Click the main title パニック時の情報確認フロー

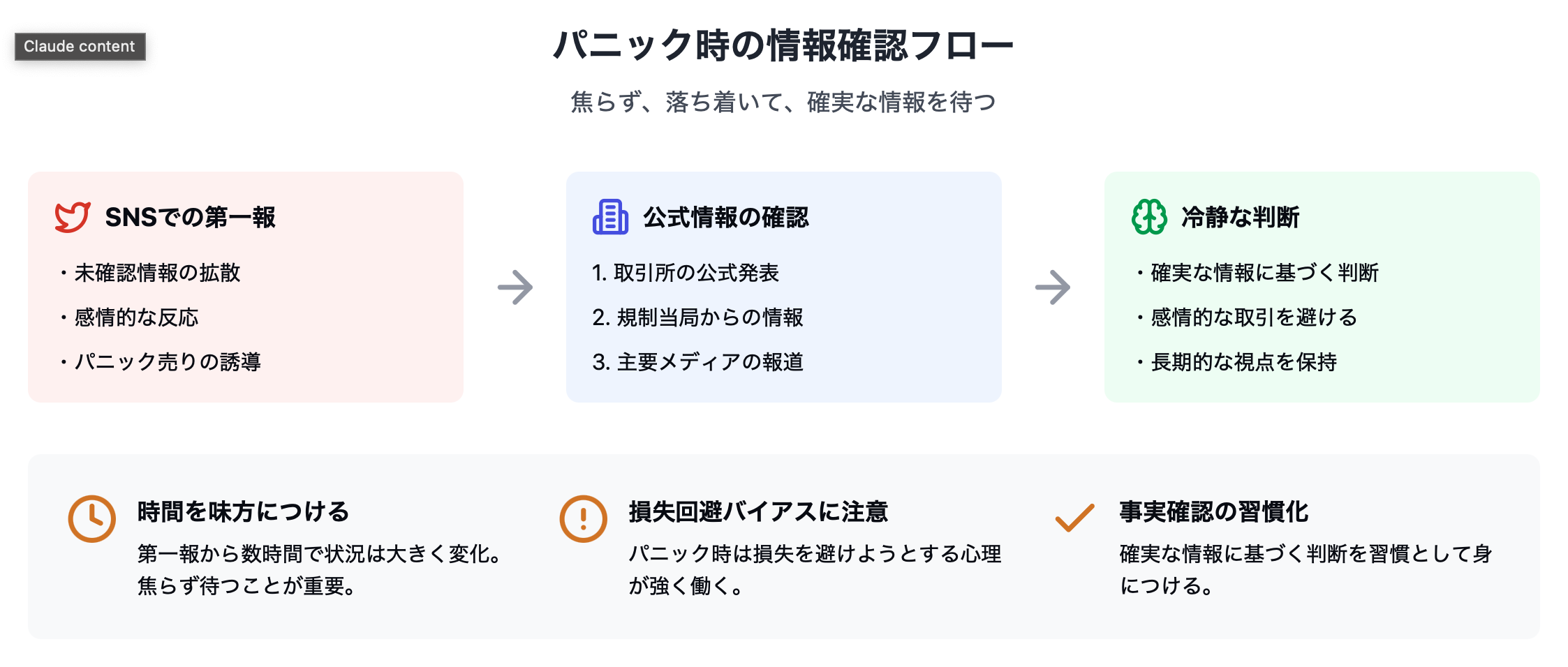[x=783, y=46]
